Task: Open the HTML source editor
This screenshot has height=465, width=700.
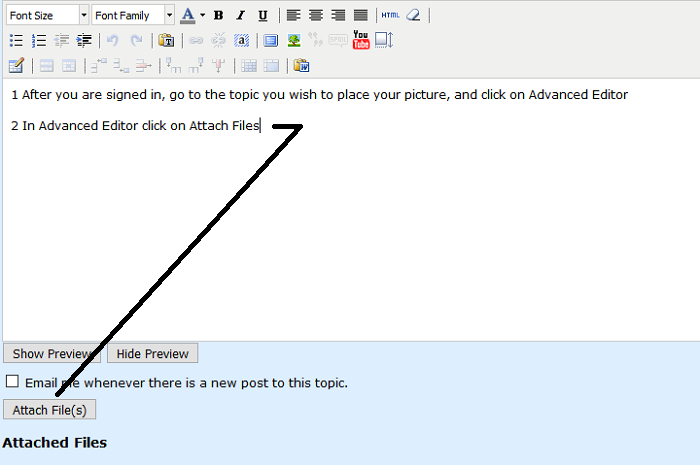Action: click(390, 15)
